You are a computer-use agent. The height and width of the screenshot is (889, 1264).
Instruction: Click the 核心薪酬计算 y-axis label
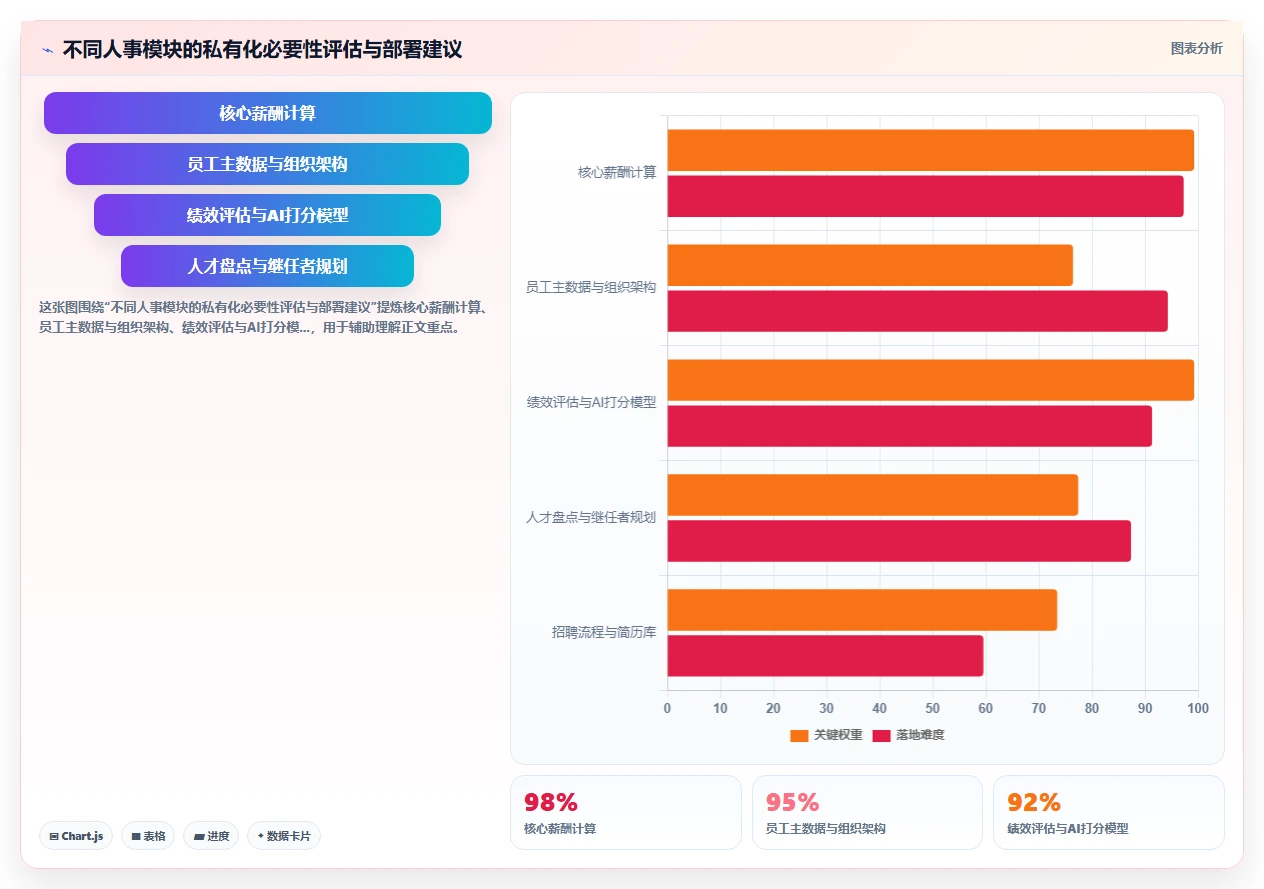click(617, 172)
